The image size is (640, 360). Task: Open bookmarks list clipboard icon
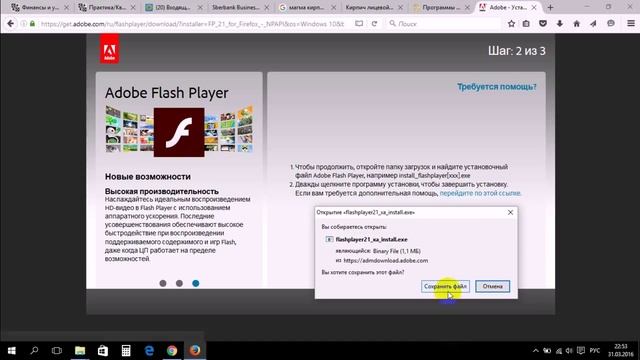[526, 24]
